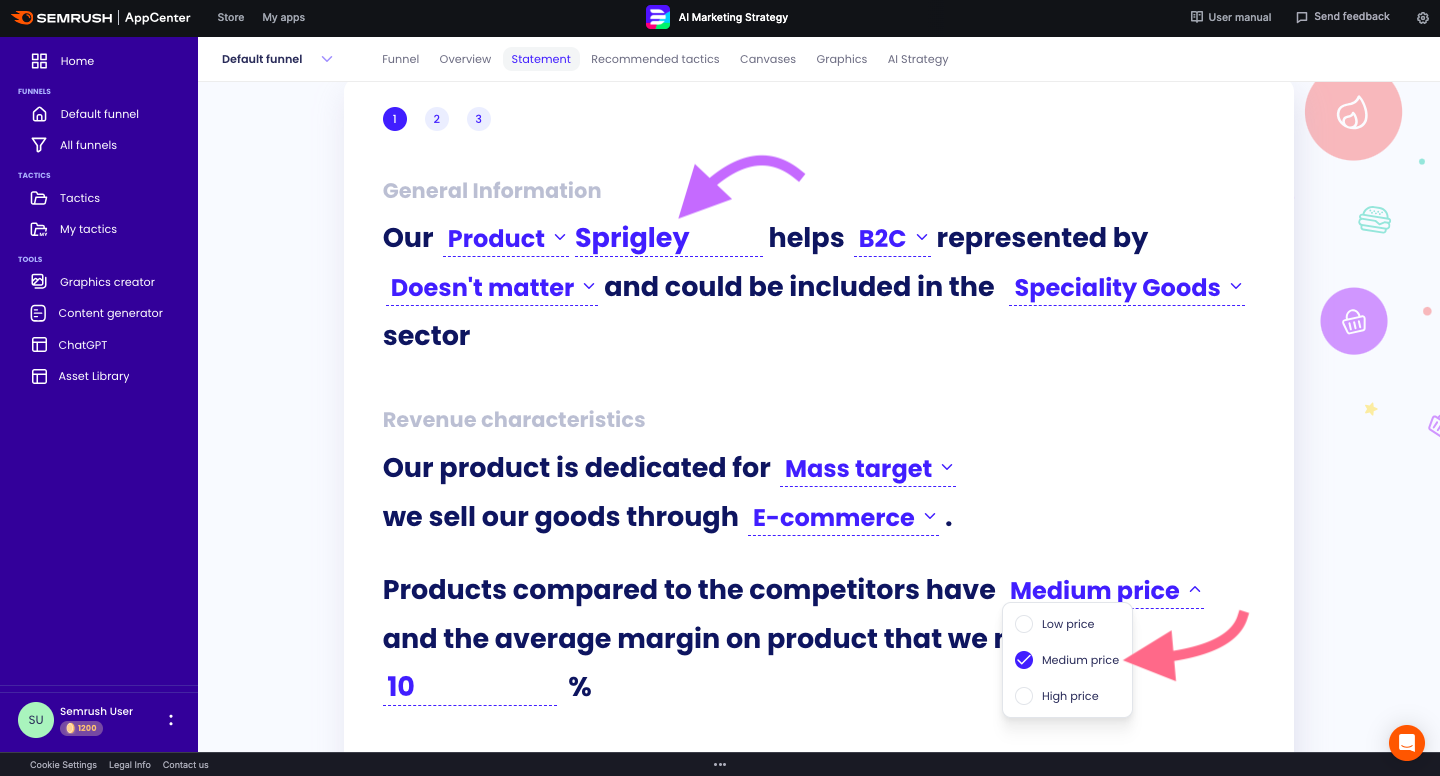Select the Medium price radio option
The height and width of the screenshot is (776, 1440).
coord(1024,660)
